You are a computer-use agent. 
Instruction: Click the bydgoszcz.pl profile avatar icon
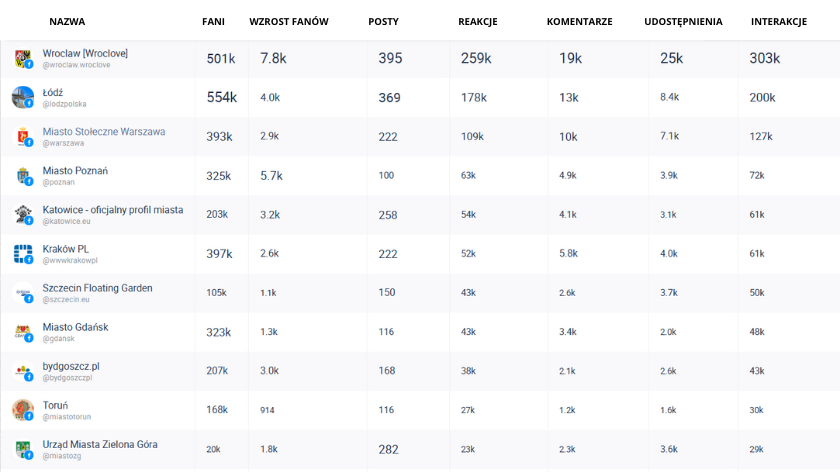(22, 371)
